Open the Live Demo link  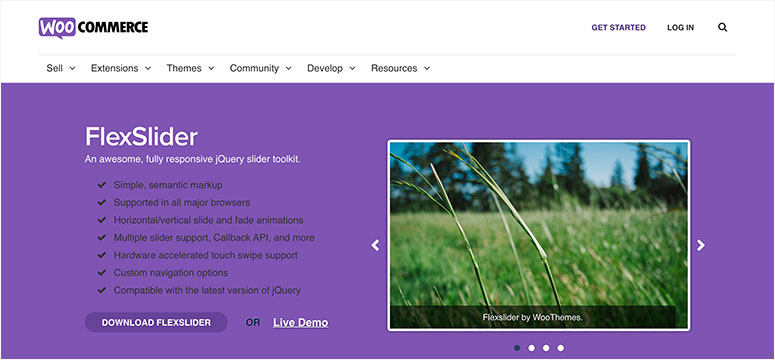point(301,323)
